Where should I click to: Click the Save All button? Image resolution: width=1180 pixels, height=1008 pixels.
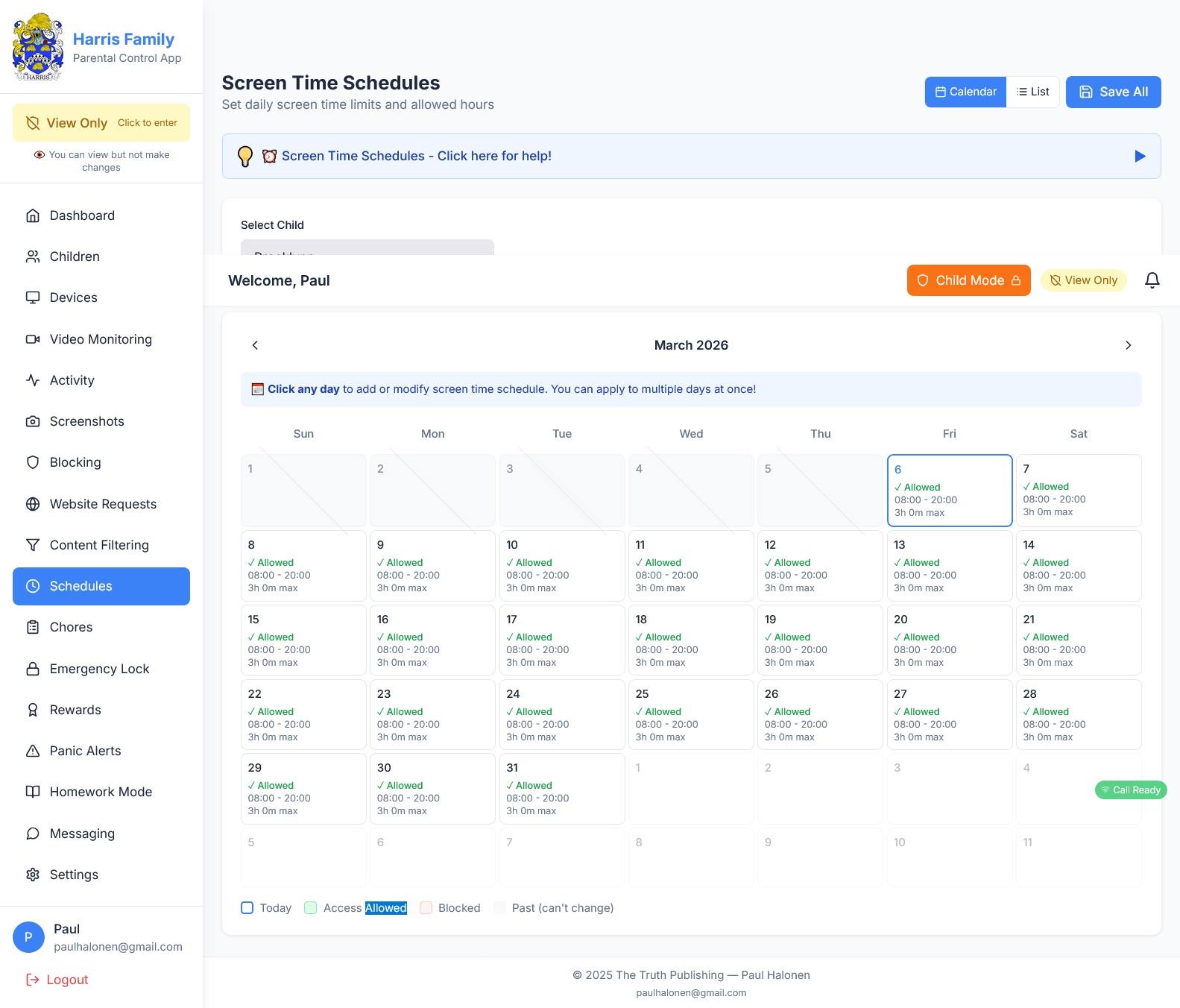(x=1114, y=92)
